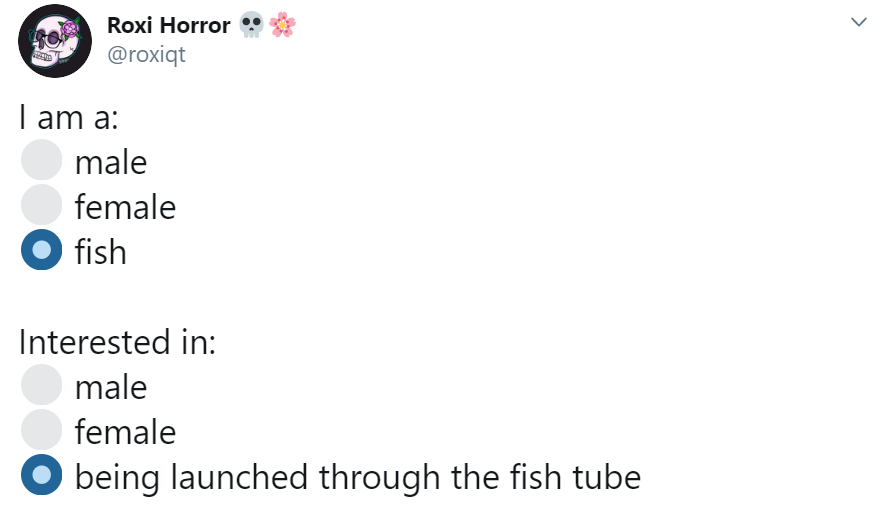Open the Roxi Horror display name
Screen dimensions: 890x509
[169, 26]
